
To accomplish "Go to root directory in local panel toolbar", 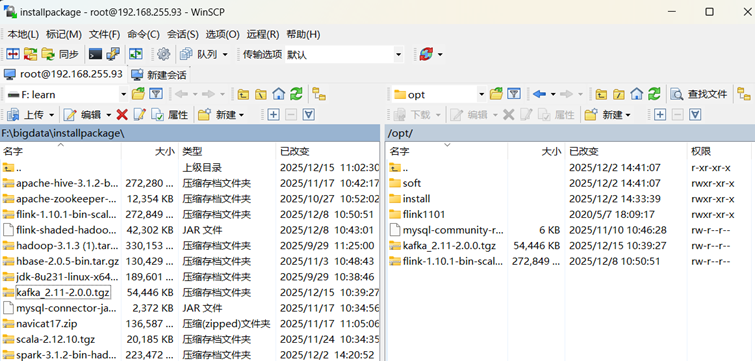I will click(x=260, y=94).
